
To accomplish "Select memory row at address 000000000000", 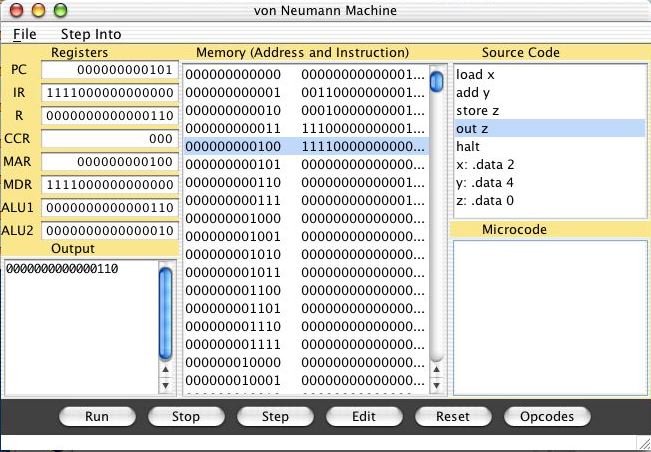I will click(305, 74).
